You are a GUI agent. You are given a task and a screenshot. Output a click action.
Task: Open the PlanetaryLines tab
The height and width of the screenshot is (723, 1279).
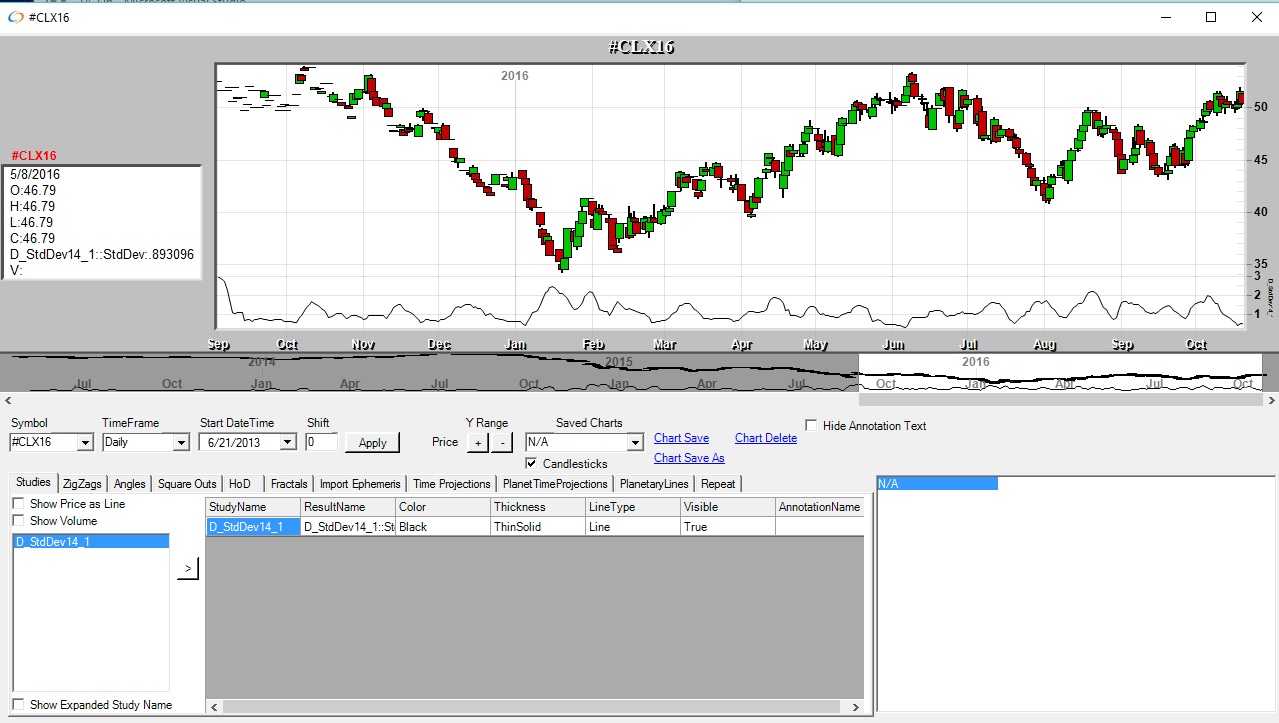[x=654, y=484]
